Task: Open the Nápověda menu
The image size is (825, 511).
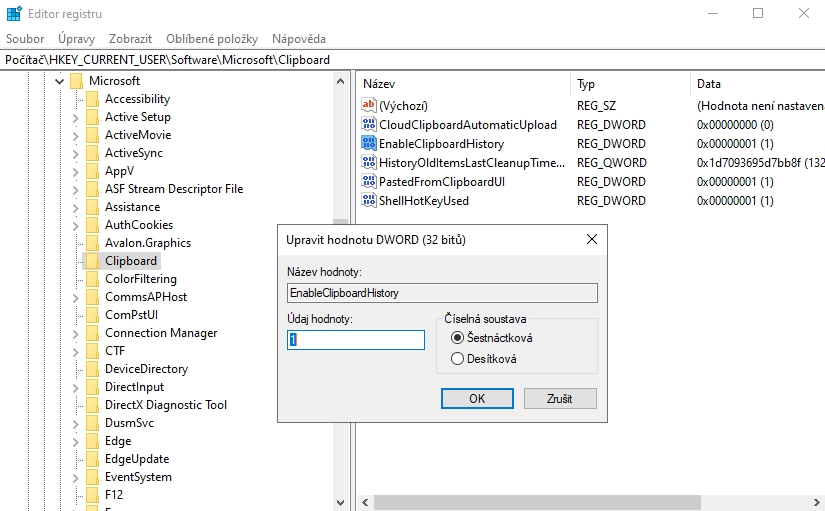Action: pos(298,39)
